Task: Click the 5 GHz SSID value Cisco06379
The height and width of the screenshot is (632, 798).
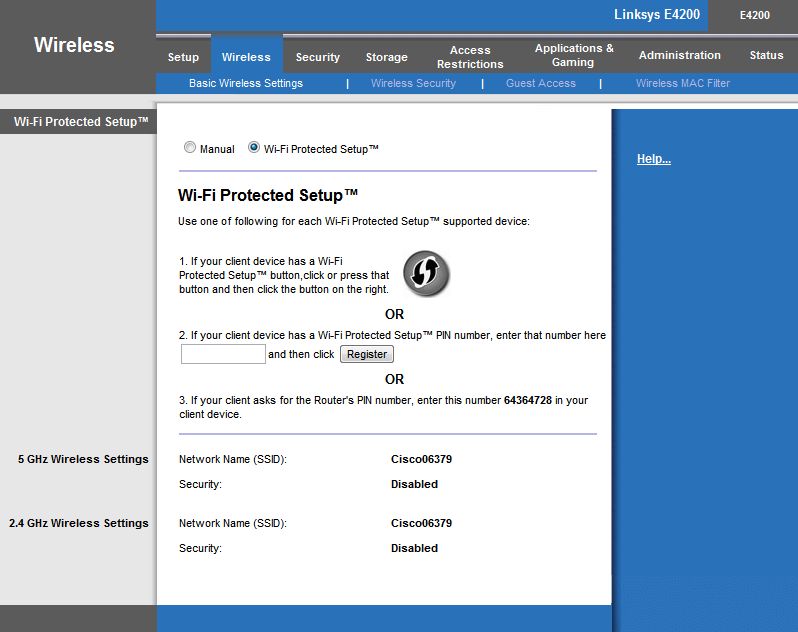Action: [x=421, y=459]
